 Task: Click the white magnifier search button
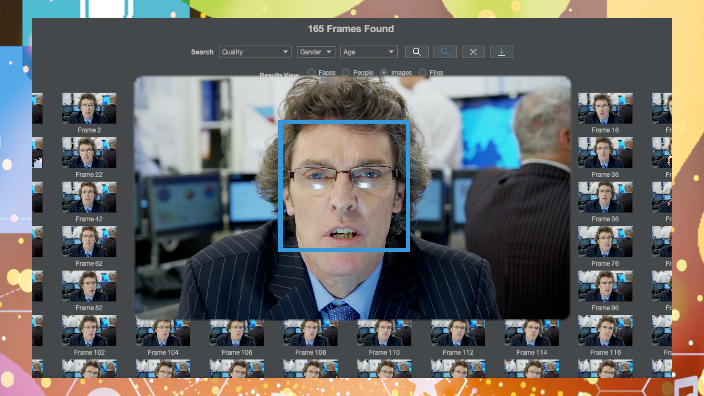(417, 52)
